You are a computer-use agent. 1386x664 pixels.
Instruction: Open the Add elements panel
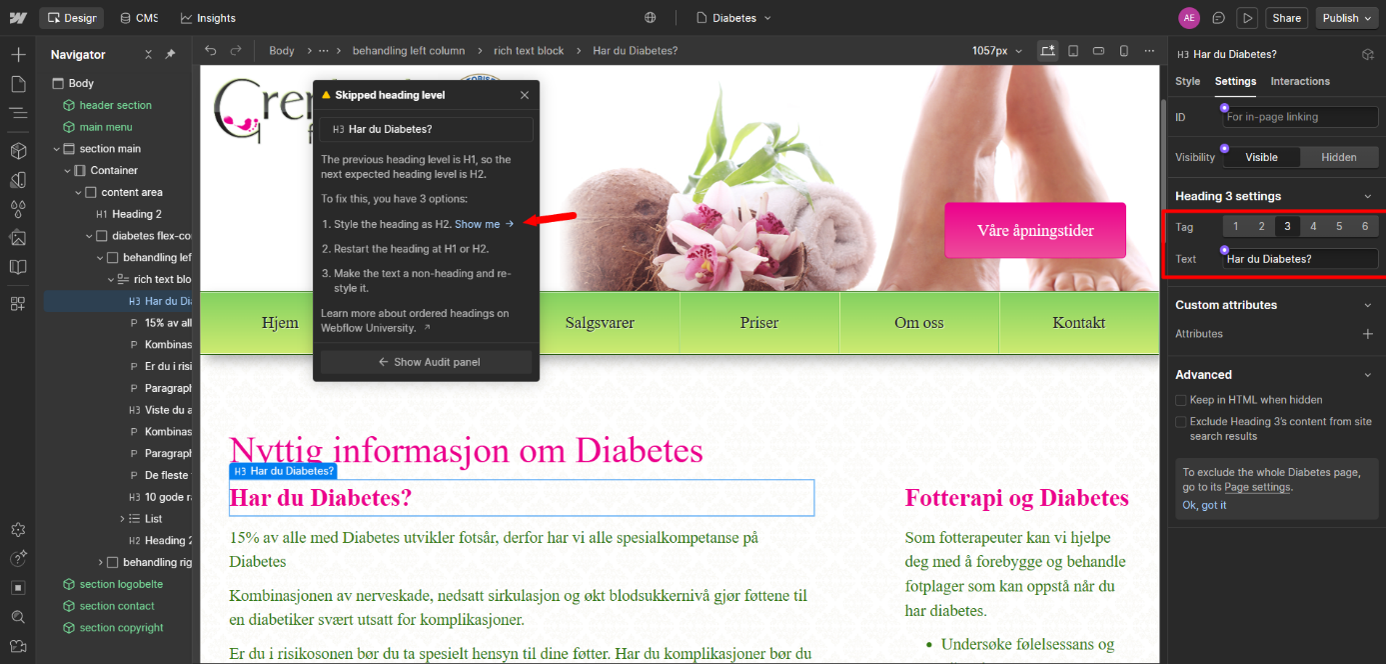[x=18, y=54]
